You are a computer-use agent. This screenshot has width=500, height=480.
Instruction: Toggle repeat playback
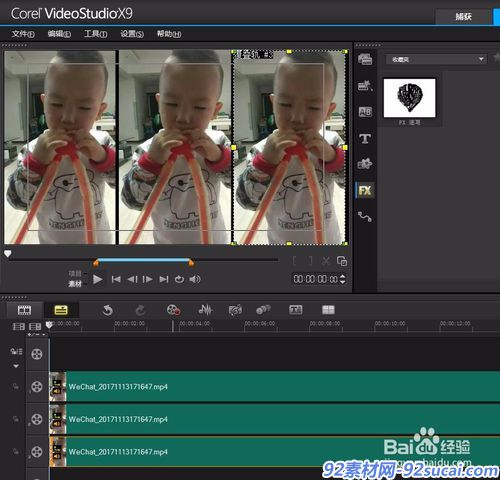pos(179,279)
